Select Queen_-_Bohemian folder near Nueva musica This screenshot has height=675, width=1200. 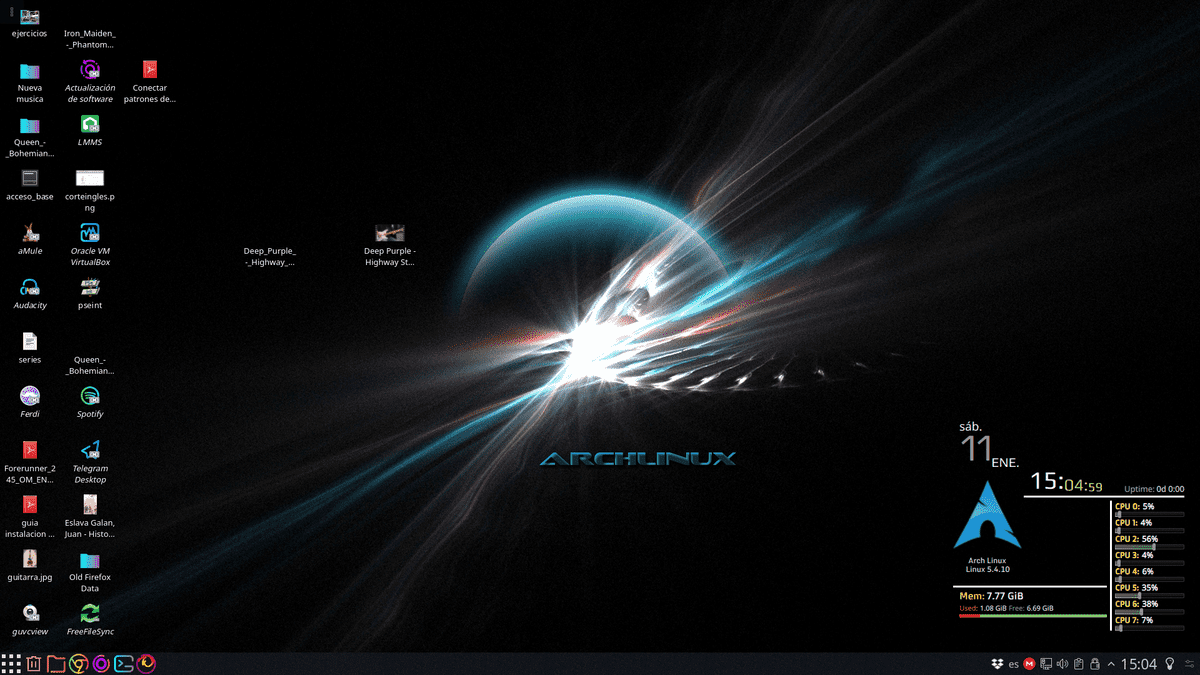click(30, 136)
